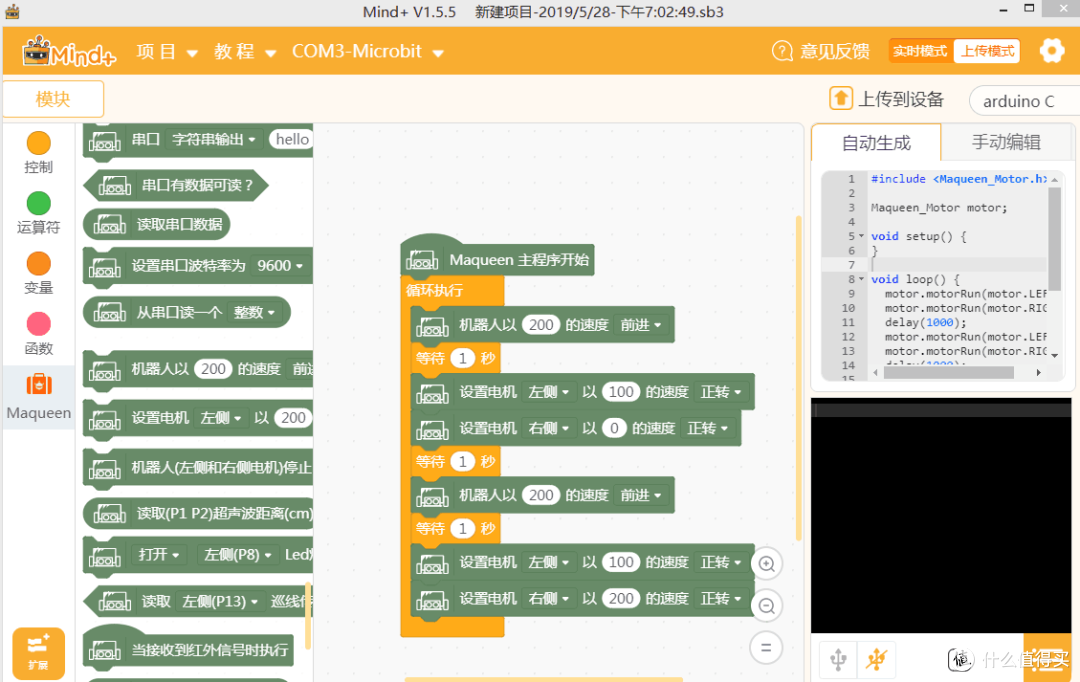Click the code editor vertical scrollbar
1080x682 pixels.
pyautogui.click(x=1054, y=238)
